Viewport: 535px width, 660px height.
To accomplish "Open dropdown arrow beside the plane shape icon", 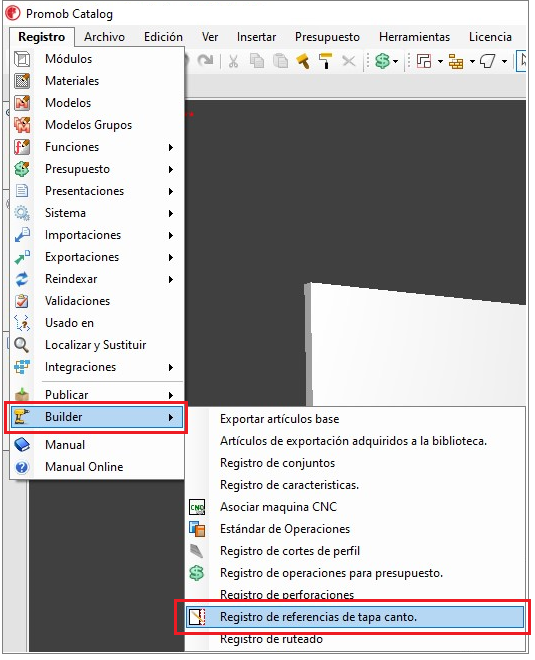I will click(x=504, y=62).
